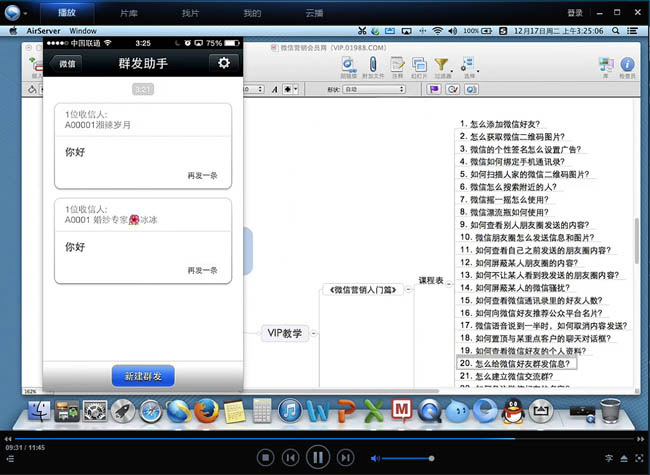Open Firefox from the Dock
This screenshot has height=475, width=650.
pyautogui.click(x=206, y=410)
